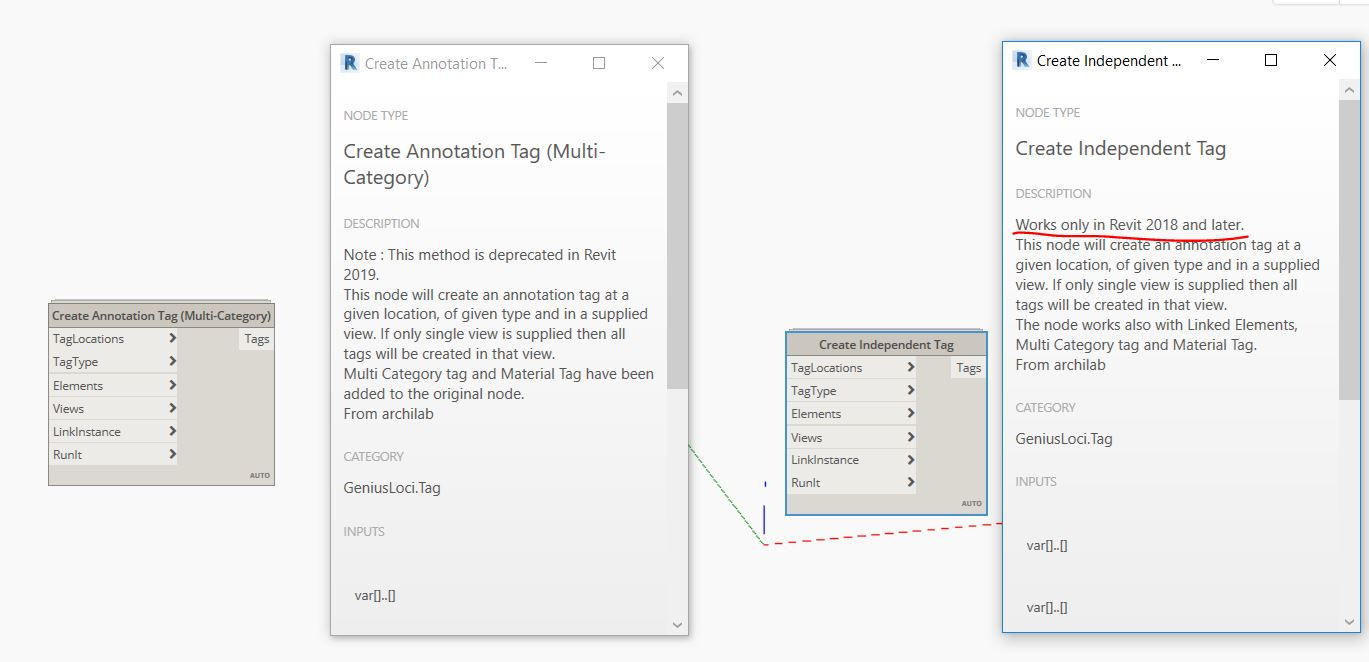
Task: Click Tags output port on Multi-Category node
Action: pyautogui.click(x=257, y=339)
